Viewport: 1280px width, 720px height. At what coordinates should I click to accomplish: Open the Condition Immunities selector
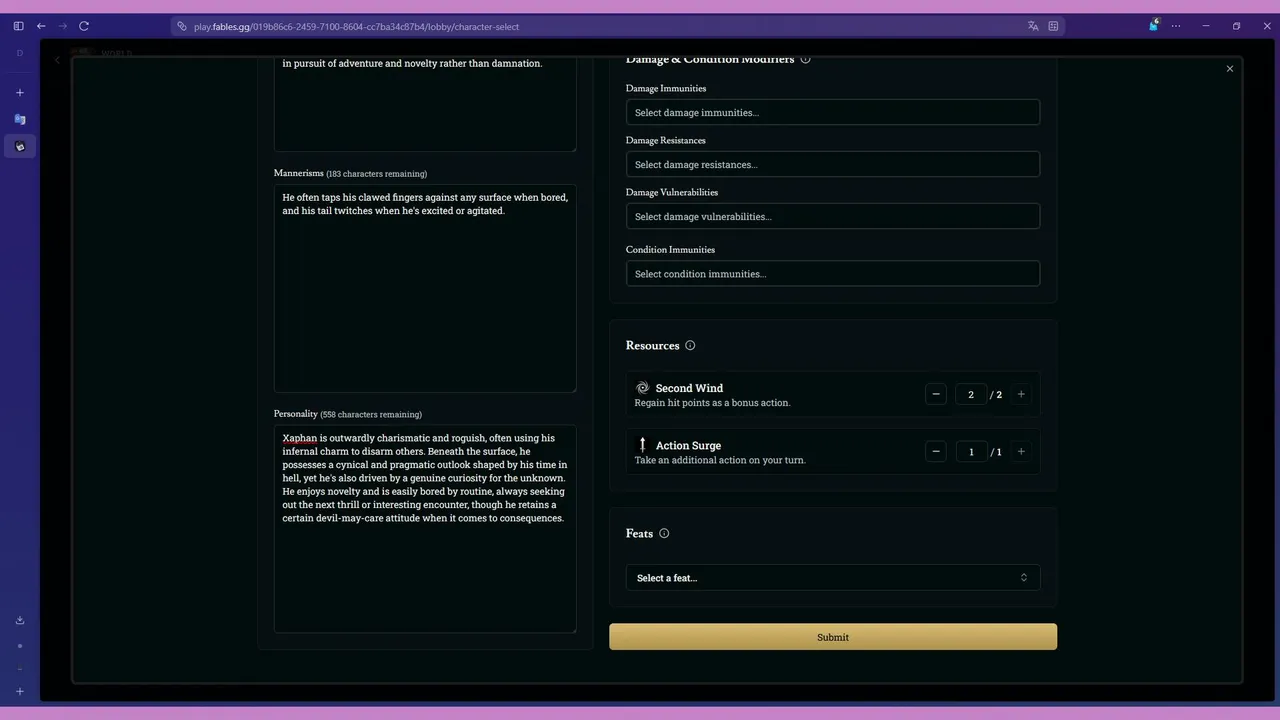click(833, 273)
